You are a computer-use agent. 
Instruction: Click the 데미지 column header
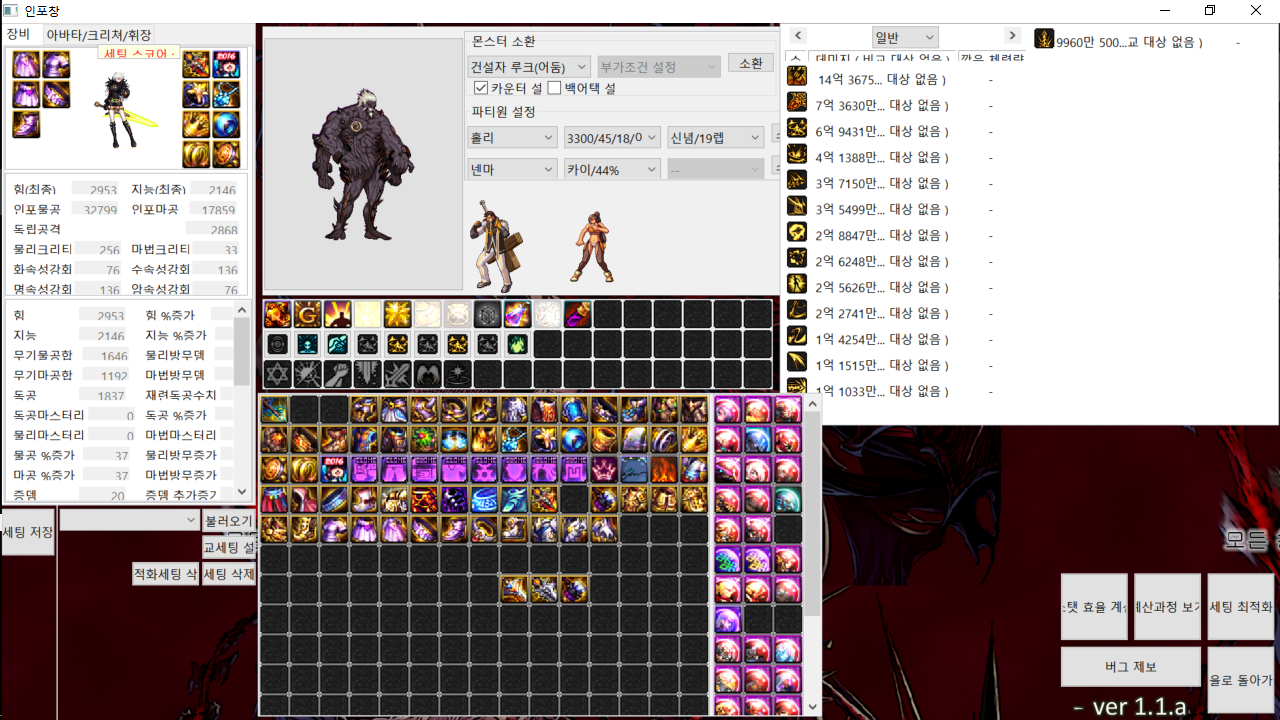click(881, 58)
